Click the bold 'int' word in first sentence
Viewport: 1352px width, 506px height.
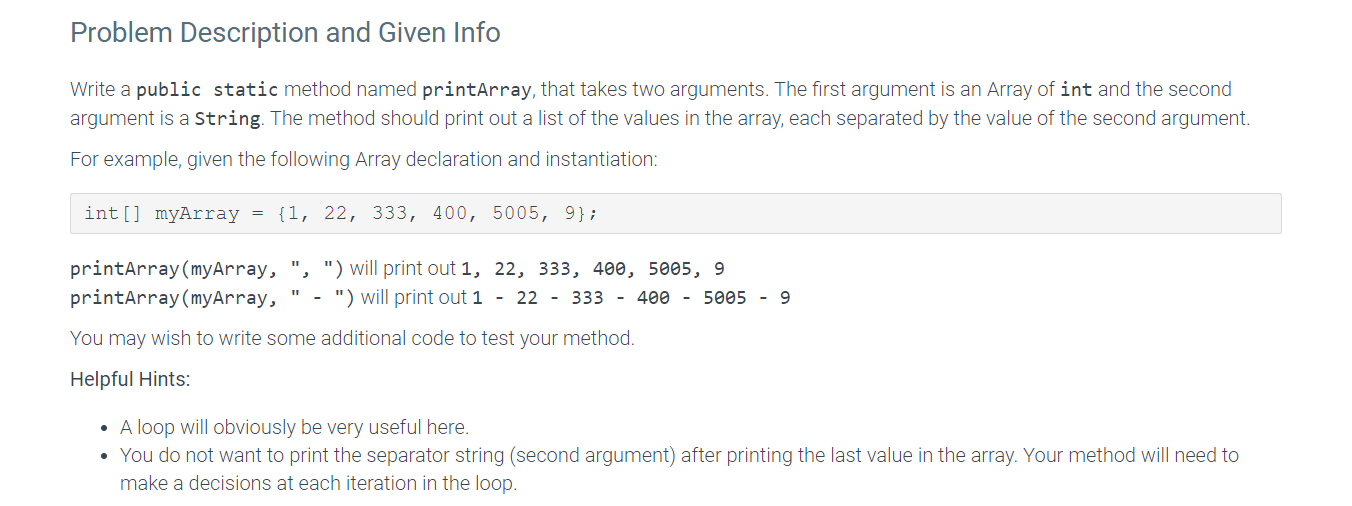[x=1076, y=89]
